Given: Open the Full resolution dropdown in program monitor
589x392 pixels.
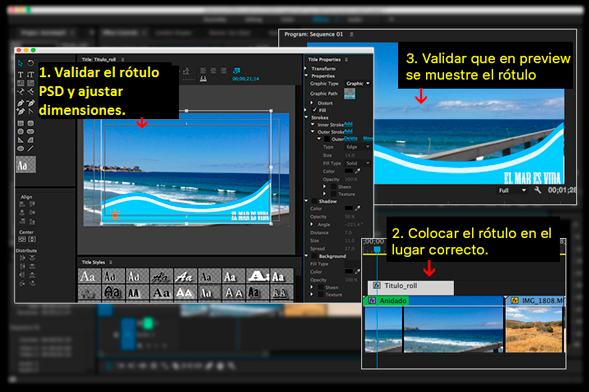Looking at the screenshot, I should pos(512,190).
